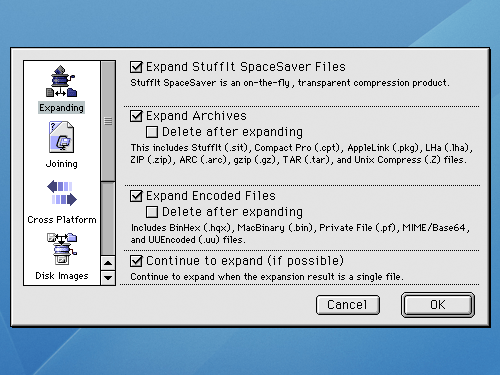Click the archive formats description starting 'This includes StuffIt'
Image resolution: width=500 pixels, height=375 pixels.
(301, 154)
